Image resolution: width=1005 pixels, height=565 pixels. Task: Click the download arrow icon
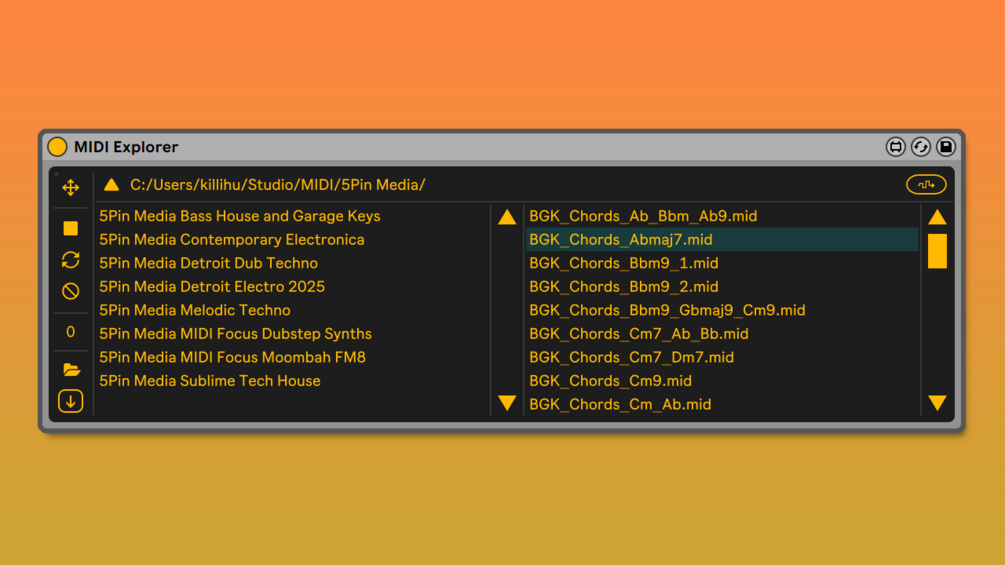(x=71, y=402)
